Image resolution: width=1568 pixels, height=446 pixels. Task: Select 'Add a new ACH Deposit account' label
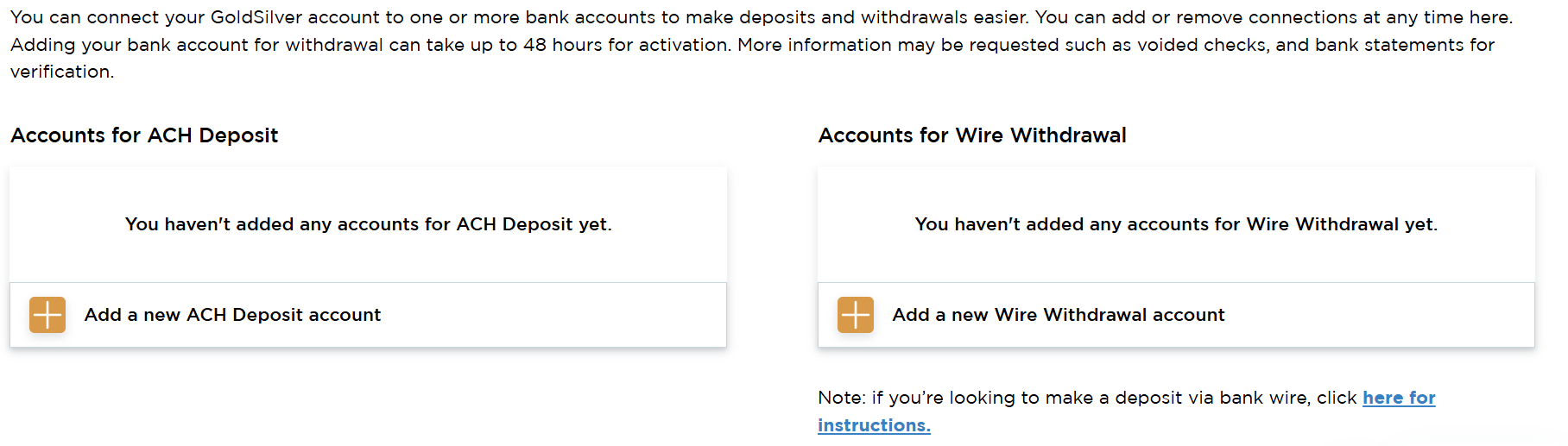[x=232, y=315]
